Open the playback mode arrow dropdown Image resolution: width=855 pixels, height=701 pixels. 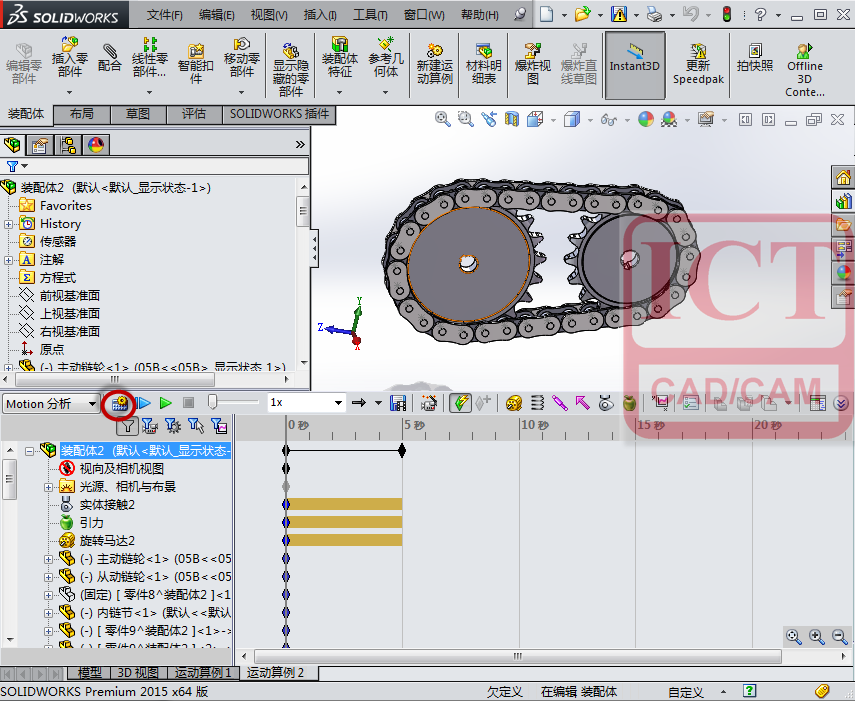tap(378, 403)
